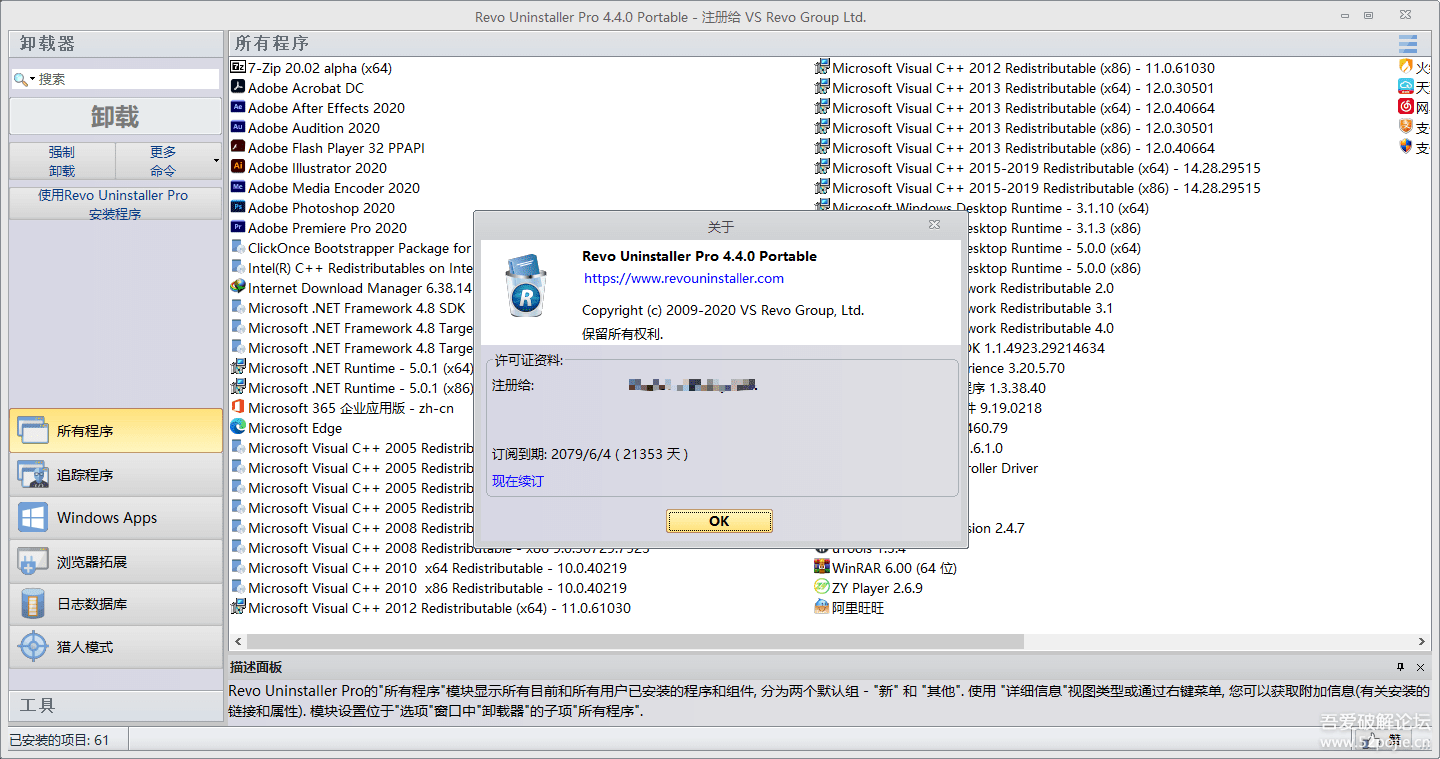1440x759 pixels.
Task: Open the search options dropdown arrow
Action: tap(32, 79)
